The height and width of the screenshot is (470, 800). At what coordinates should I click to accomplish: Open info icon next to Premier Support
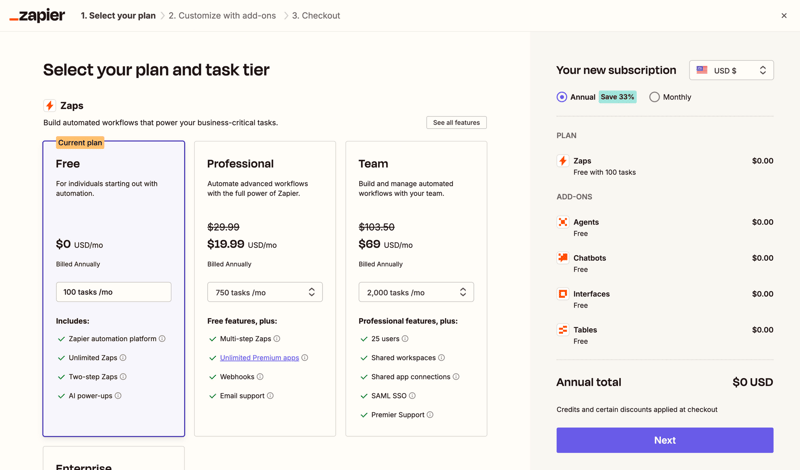coord(430,415)
